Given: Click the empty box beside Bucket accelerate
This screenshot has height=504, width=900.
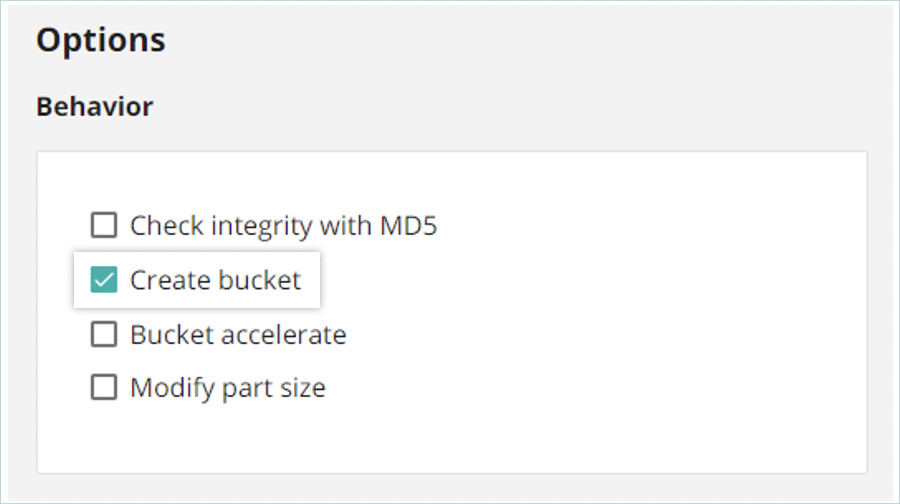Looking at the screenshot, I should 104,334.
